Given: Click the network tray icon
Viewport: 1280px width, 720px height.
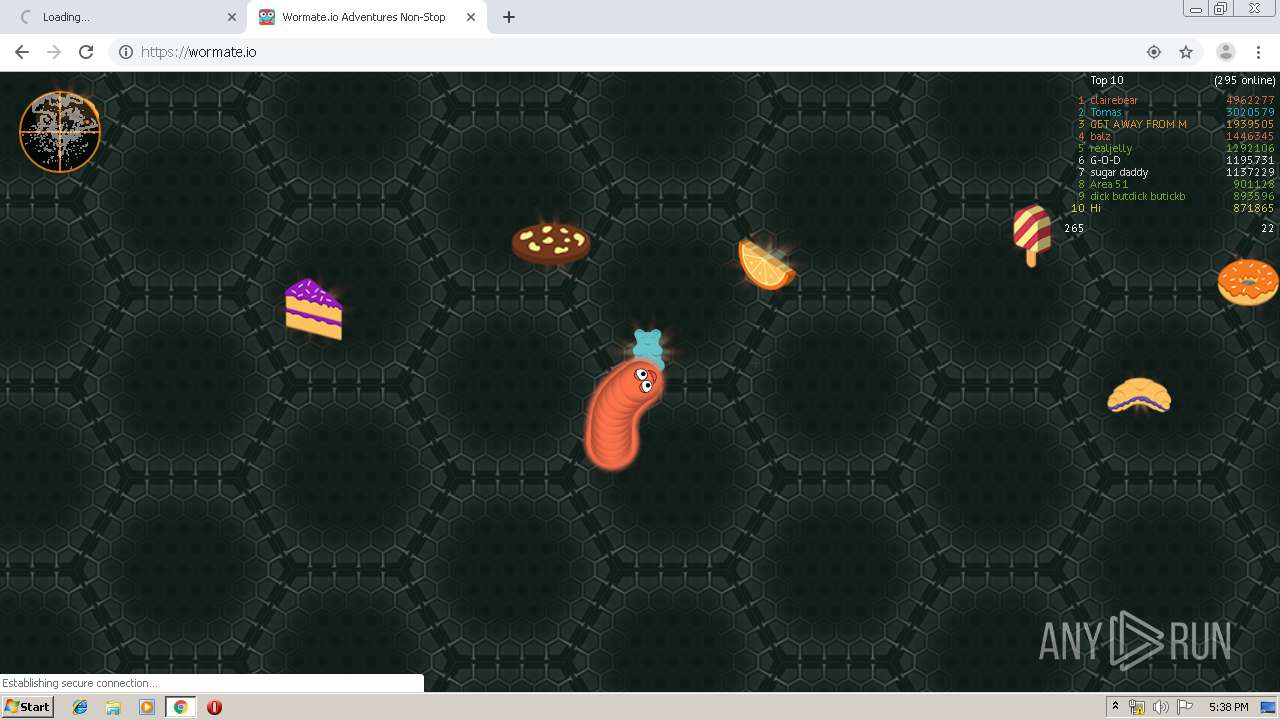Looking at the screenshot, I should (1137, 707).
